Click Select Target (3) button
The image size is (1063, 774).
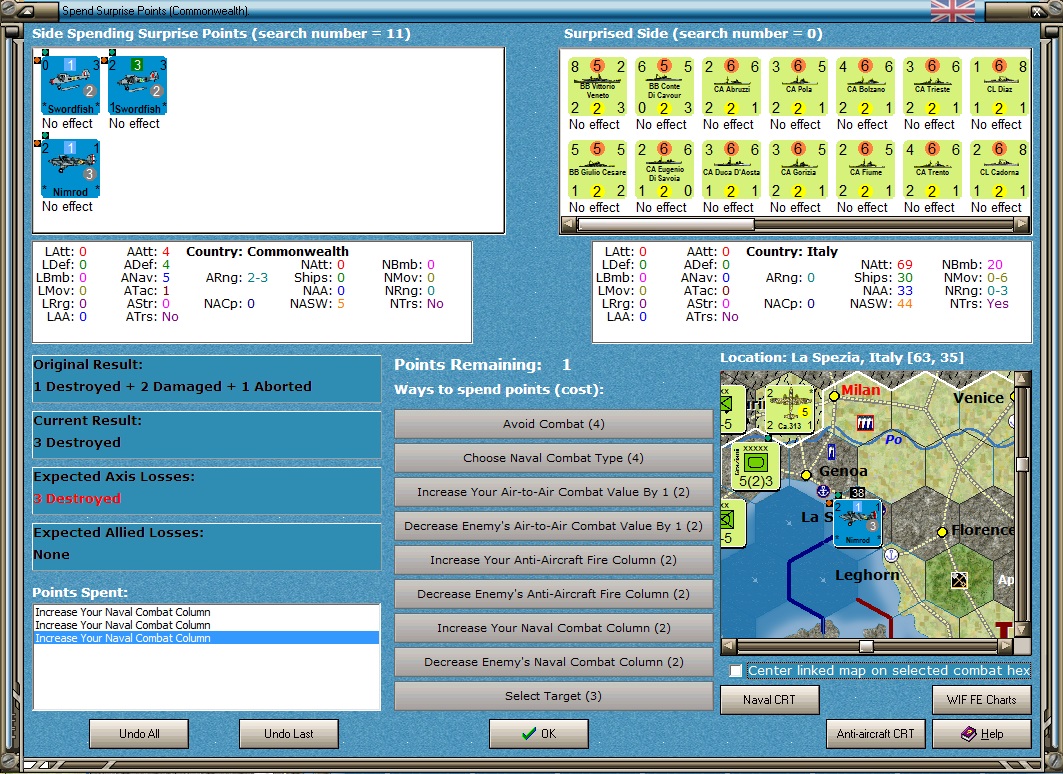(553, 696)
